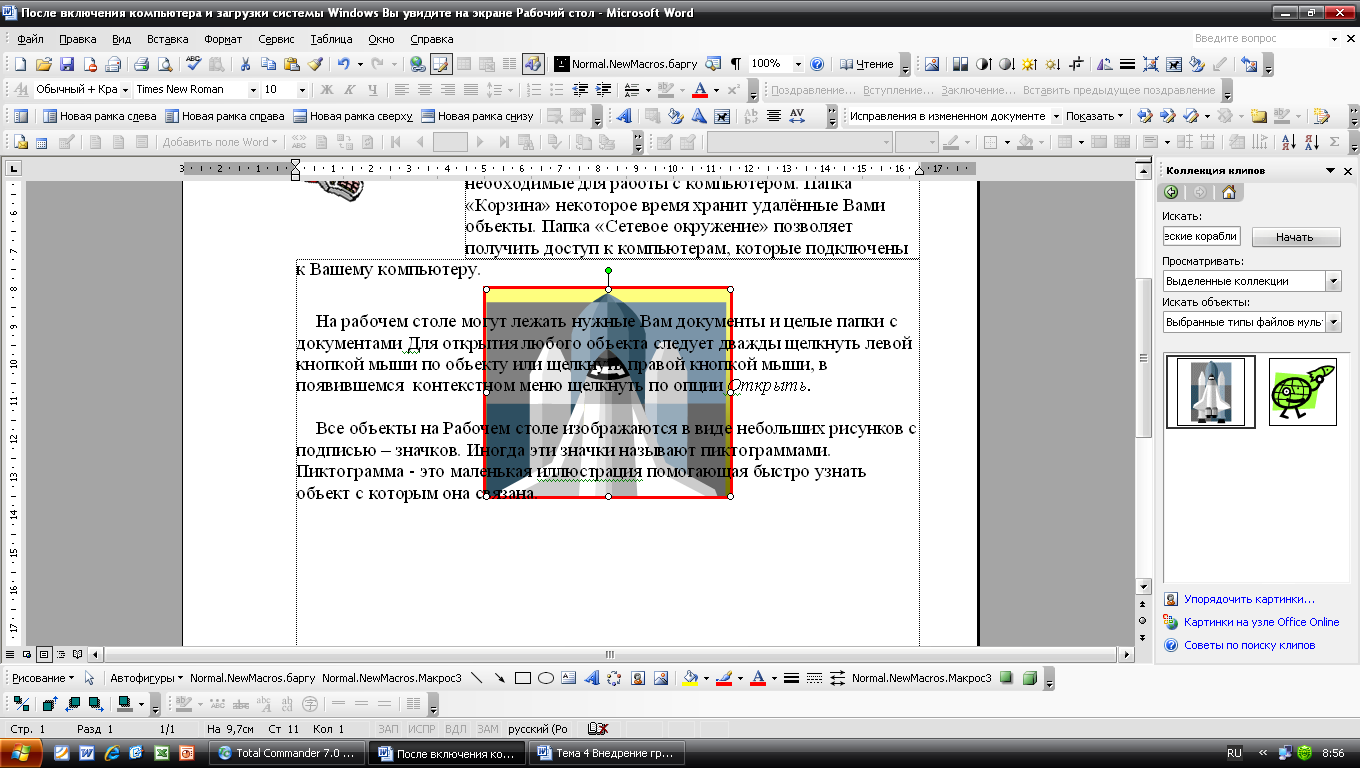Toggle the paragraph marks ¶ display
This screenshot has height=768, width=1360.
(736, 64)
